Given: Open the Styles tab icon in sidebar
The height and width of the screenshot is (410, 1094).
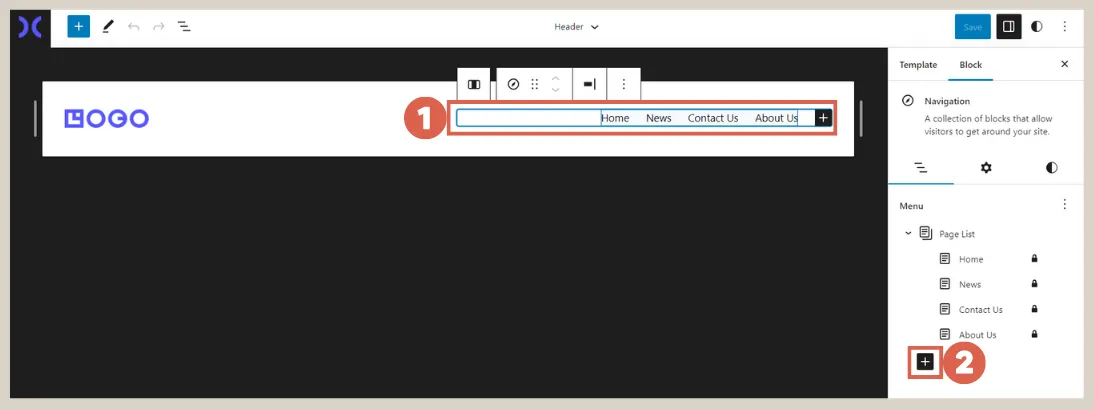Looking at the screenshot, I should [x=1051, y=168].
